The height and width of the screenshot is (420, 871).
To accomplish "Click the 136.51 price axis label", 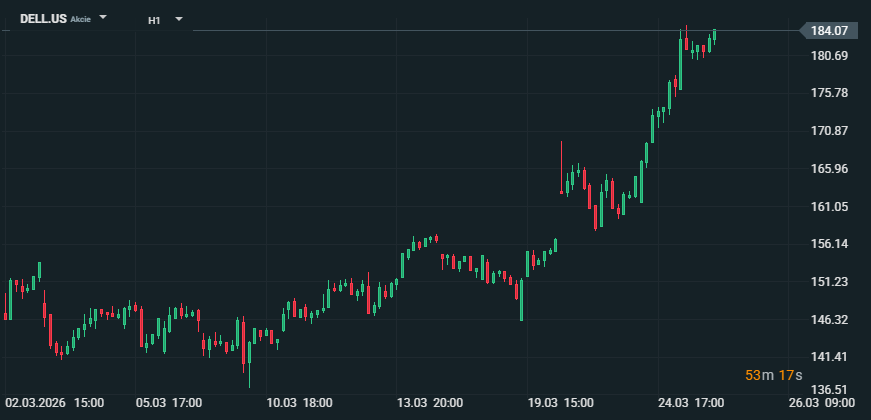I will [829, 390].
